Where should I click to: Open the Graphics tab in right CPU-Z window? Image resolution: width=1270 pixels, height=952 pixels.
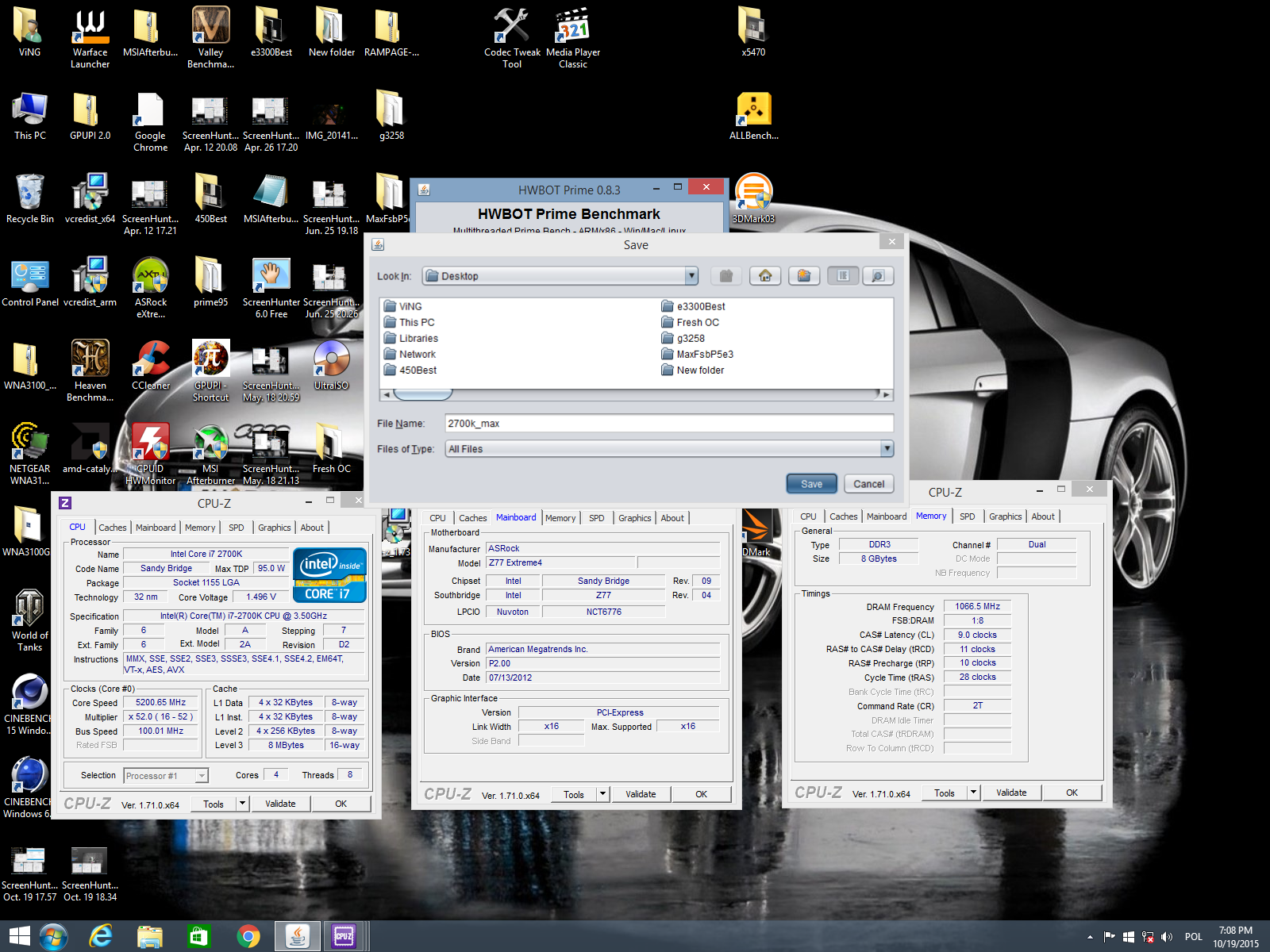coord(1005,516)
